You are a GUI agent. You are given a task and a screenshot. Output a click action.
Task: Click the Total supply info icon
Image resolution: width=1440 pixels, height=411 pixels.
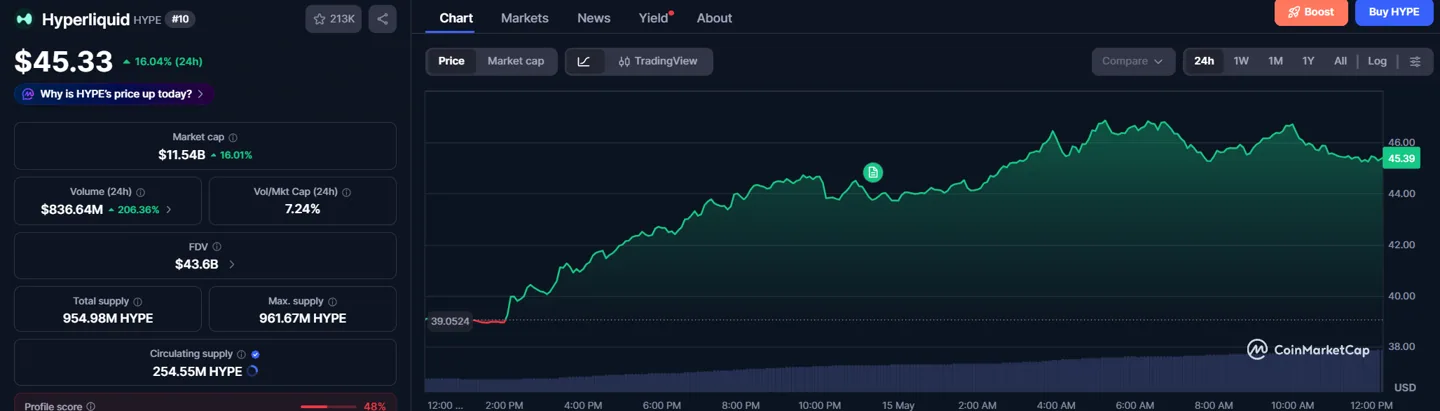pos(138,301)
